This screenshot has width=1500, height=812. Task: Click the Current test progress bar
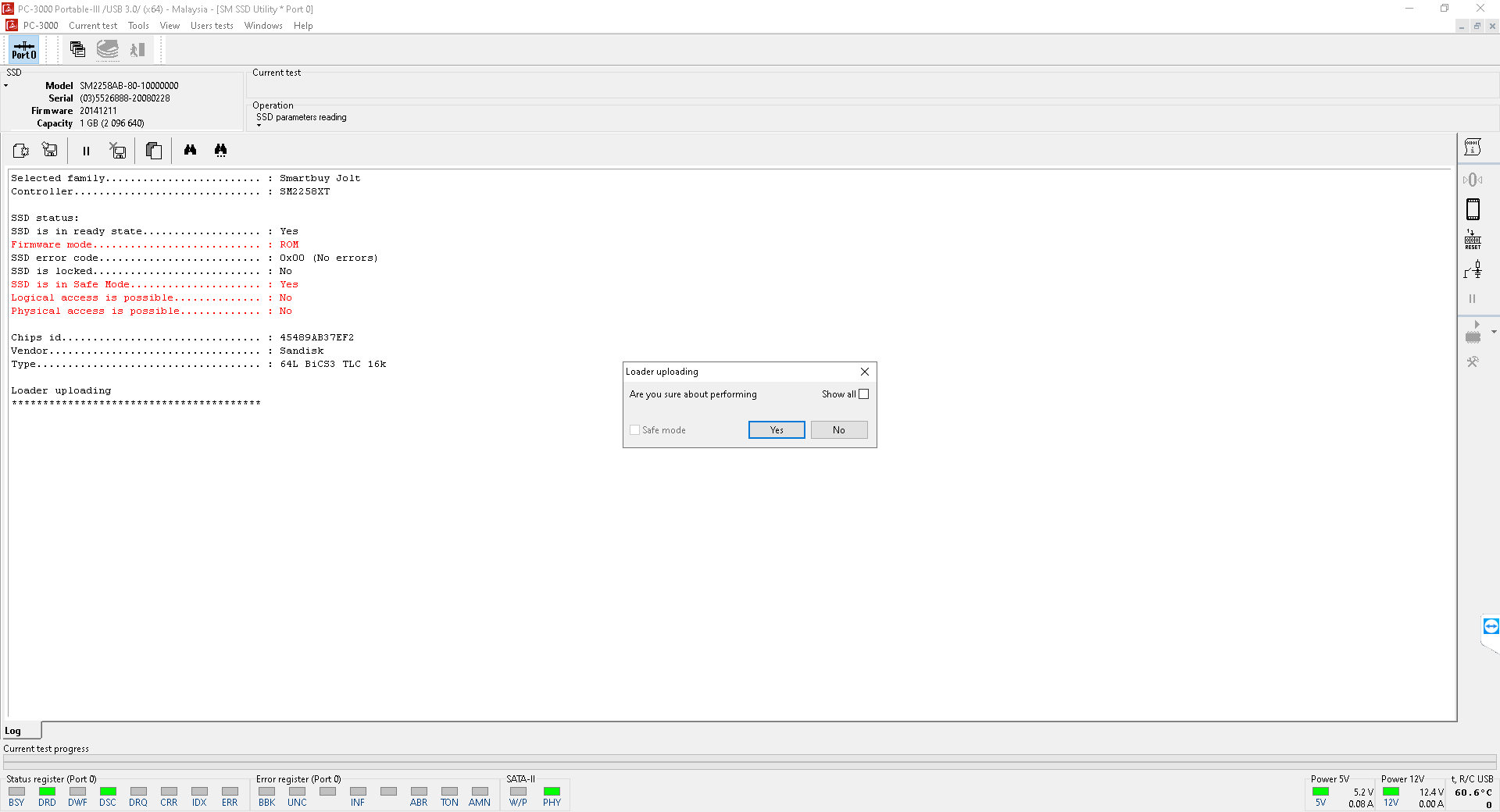pyautogui.click(x=748, y=760)
